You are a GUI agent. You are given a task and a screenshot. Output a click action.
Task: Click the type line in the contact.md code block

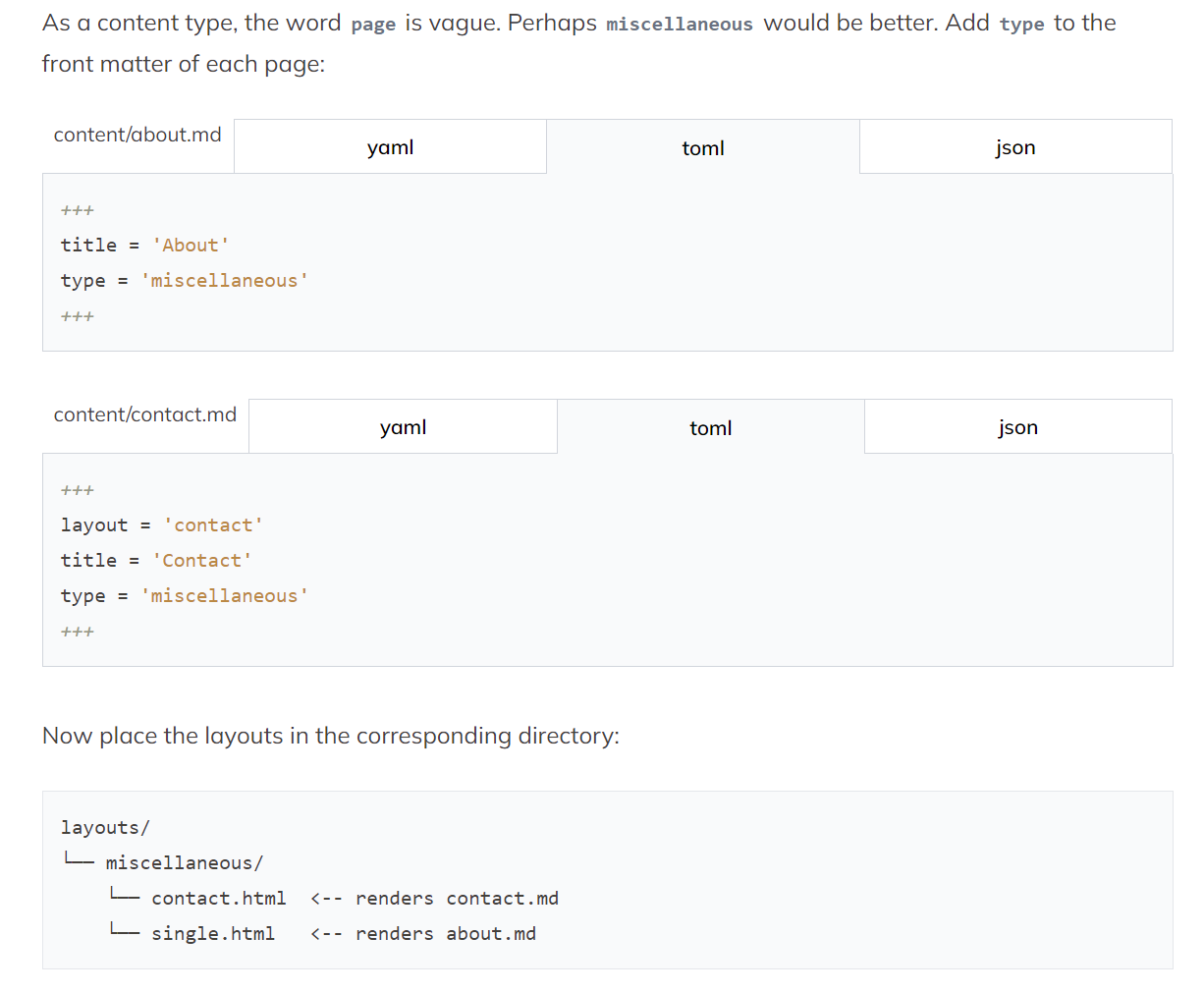pyautogui.click(x=184, y=596)
